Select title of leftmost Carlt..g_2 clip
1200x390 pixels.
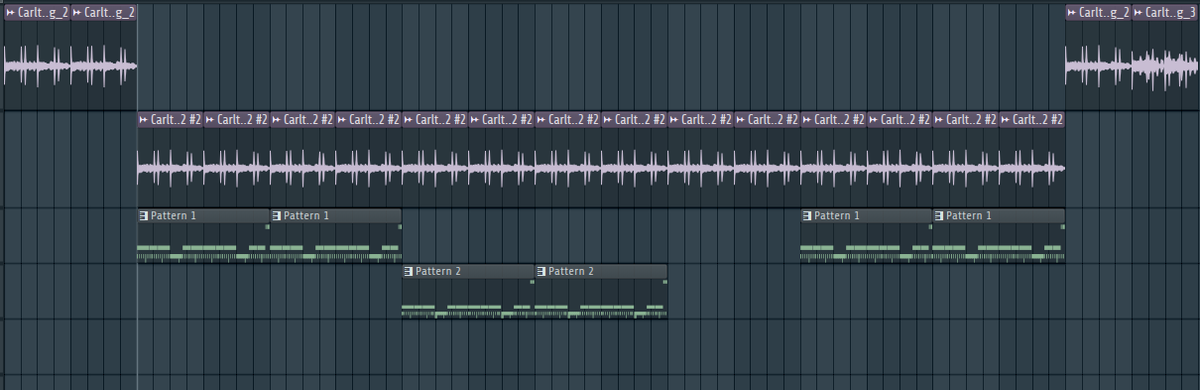[42, 13]
